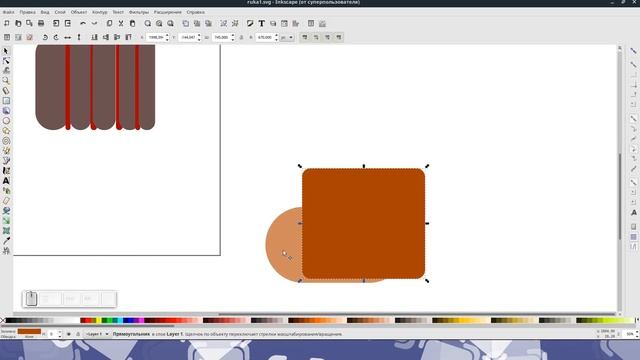Open the Файл menu

9,12
